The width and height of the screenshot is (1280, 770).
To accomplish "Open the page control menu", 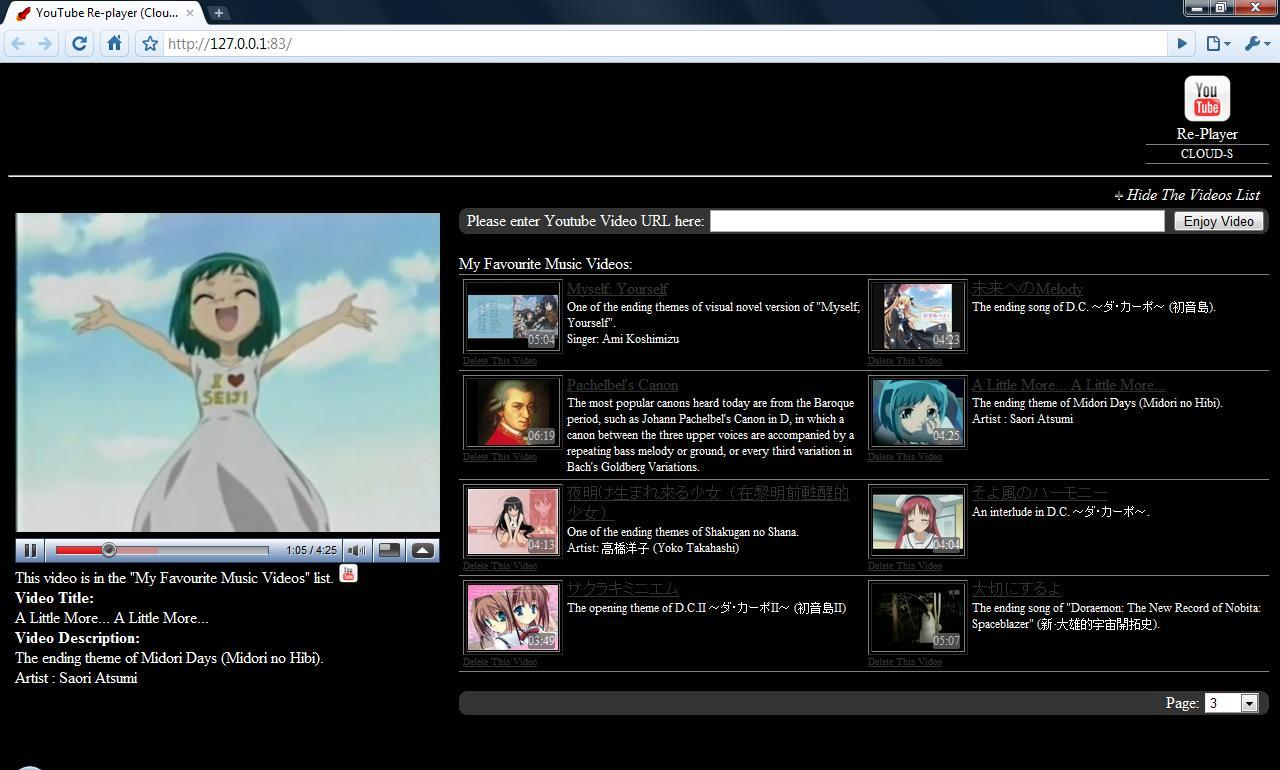I will [x=1217, y=43].
